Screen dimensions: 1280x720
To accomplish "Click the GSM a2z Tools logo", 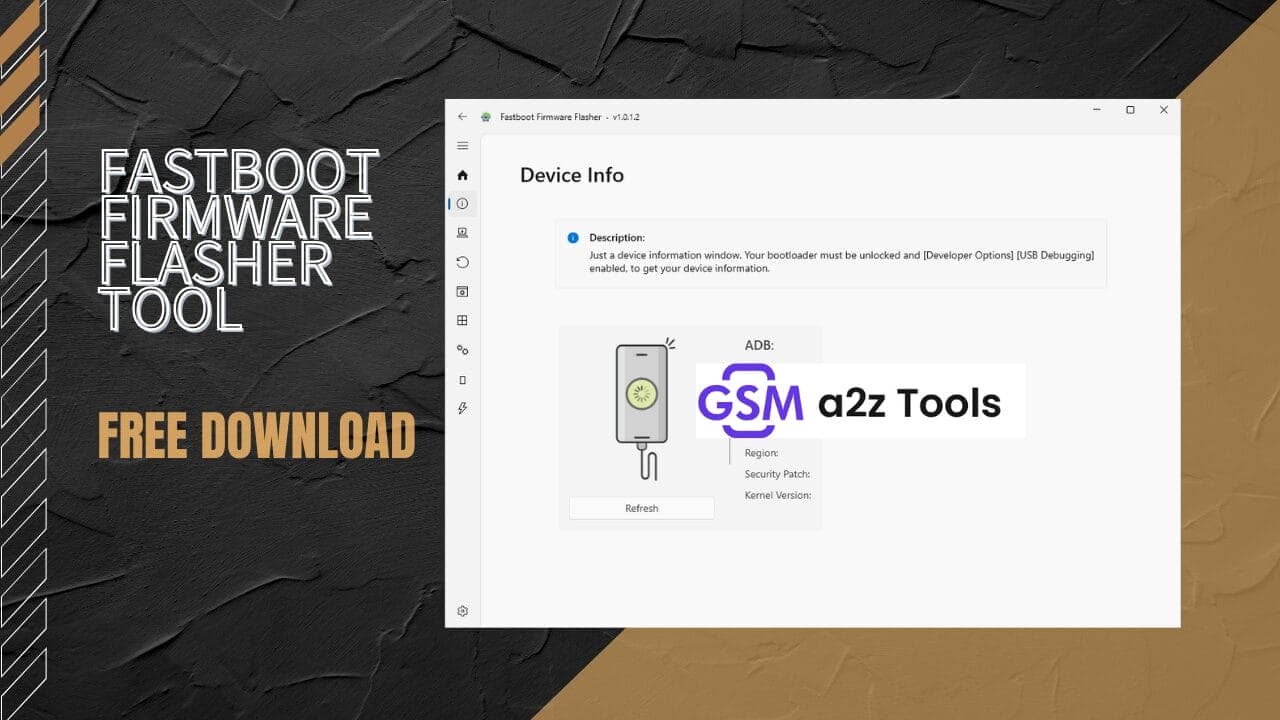I will click(858, 400).
